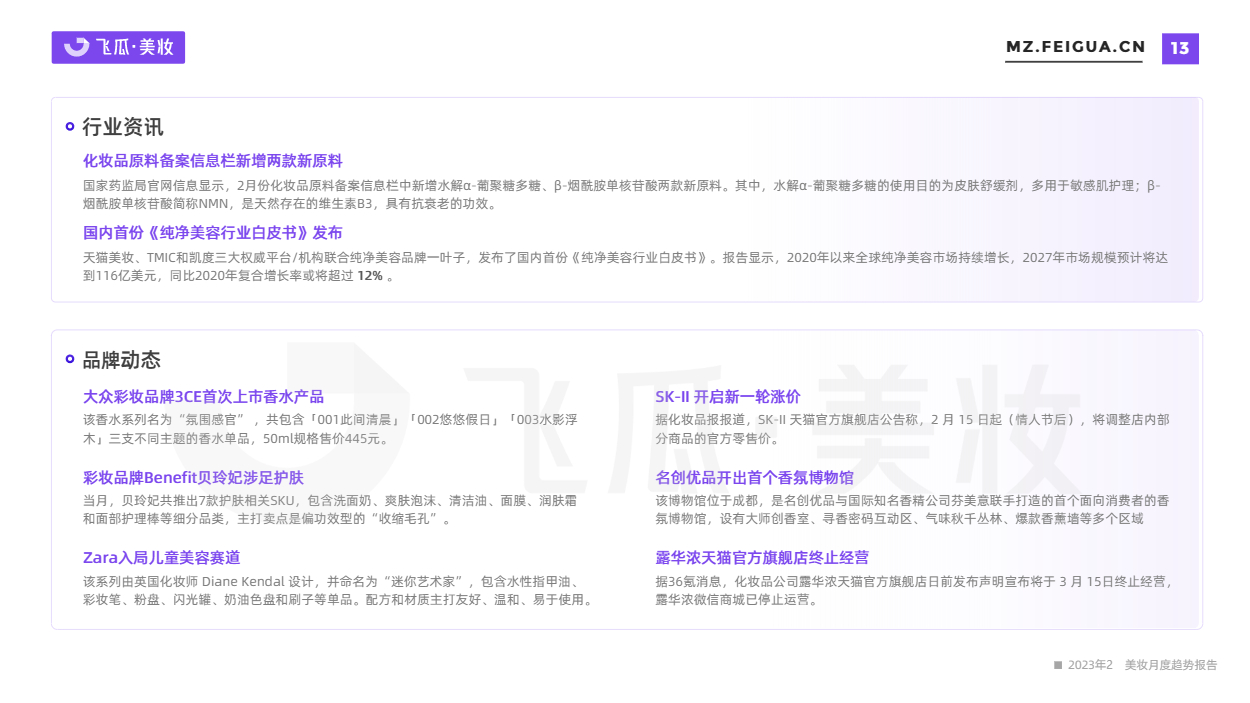
Task: Click the bold 12% figure
Action: [370, 276]
